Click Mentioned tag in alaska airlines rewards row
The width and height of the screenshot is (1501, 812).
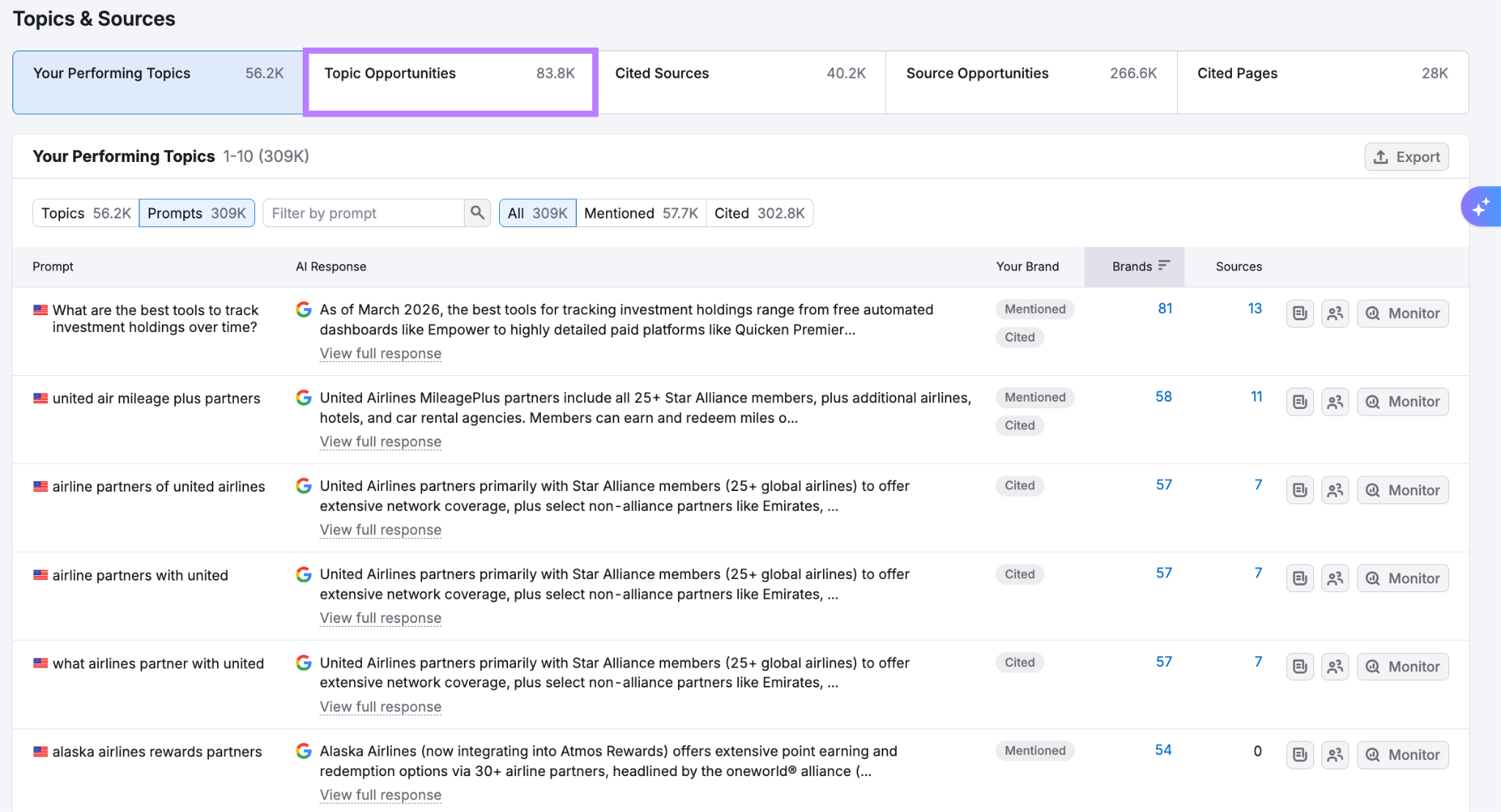[x=1035, y=750]
